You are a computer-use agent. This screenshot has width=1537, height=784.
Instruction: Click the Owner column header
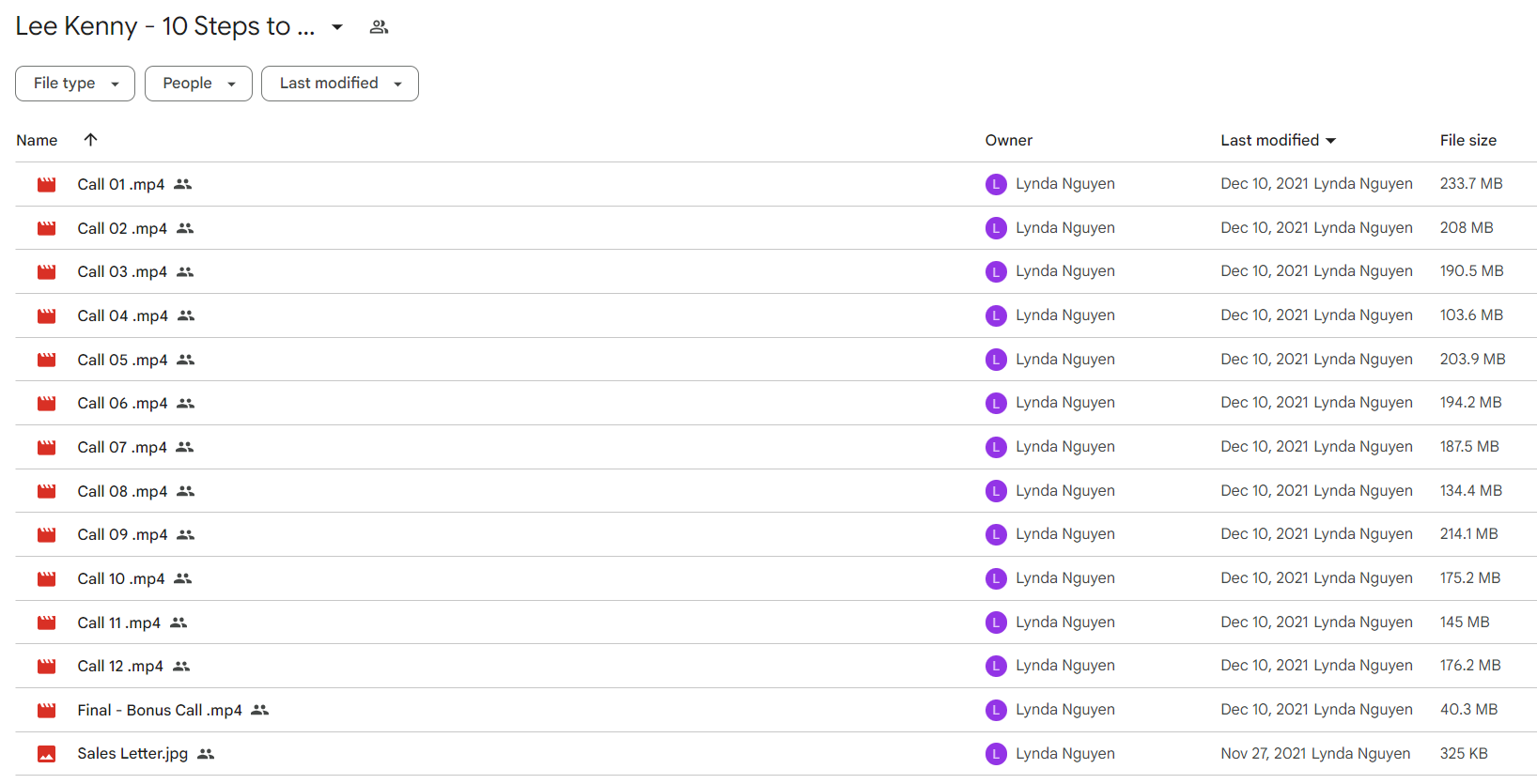(1009, 140)
